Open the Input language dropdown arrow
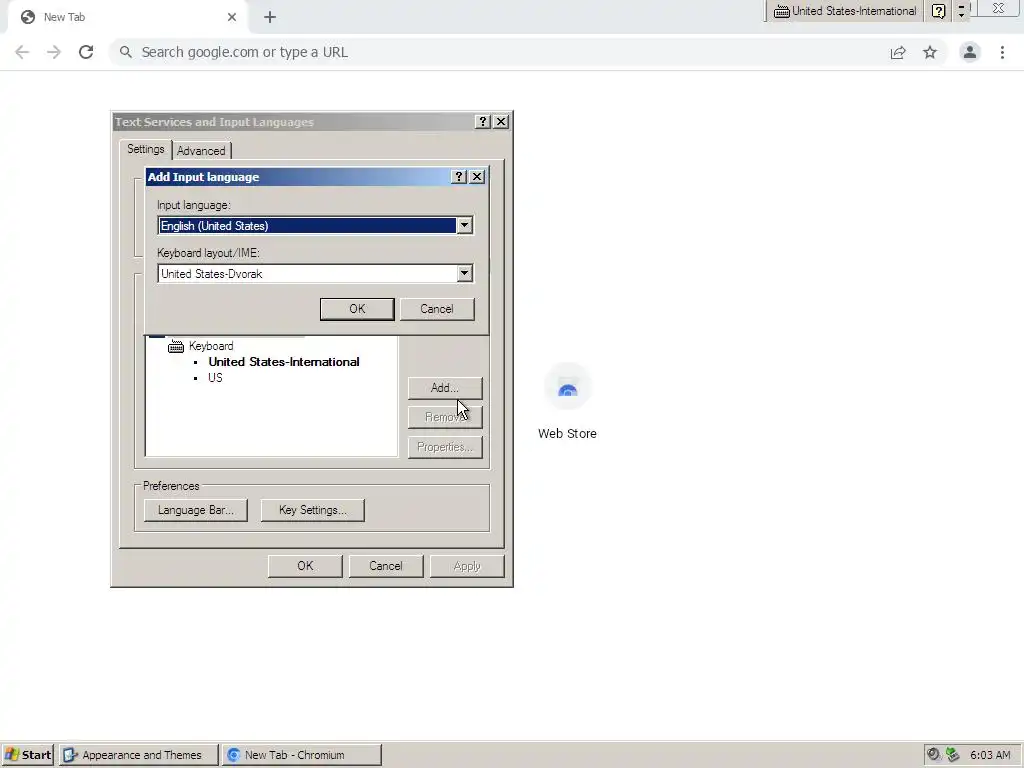 (x=464, y=225)
